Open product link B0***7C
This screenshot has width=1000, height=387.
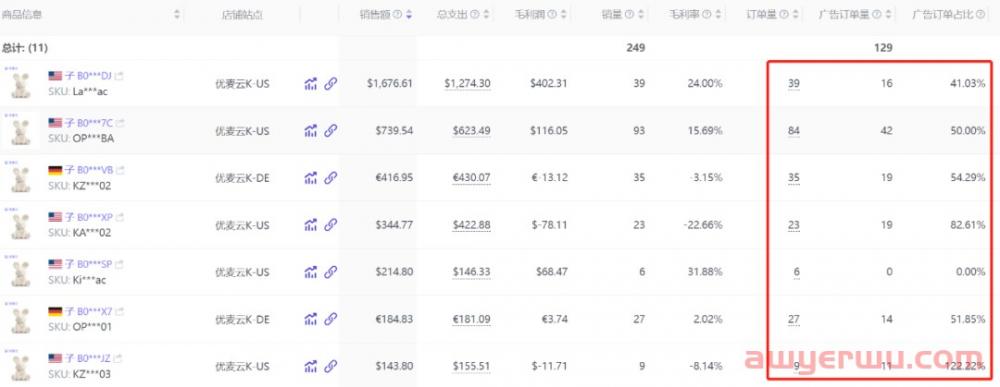tap(95, 123)
